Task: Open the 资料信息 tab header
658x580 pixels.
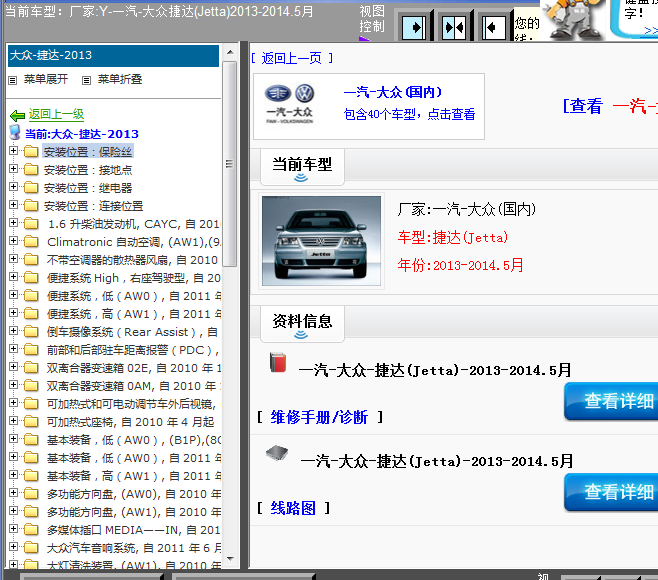Action: click(302, 324)
